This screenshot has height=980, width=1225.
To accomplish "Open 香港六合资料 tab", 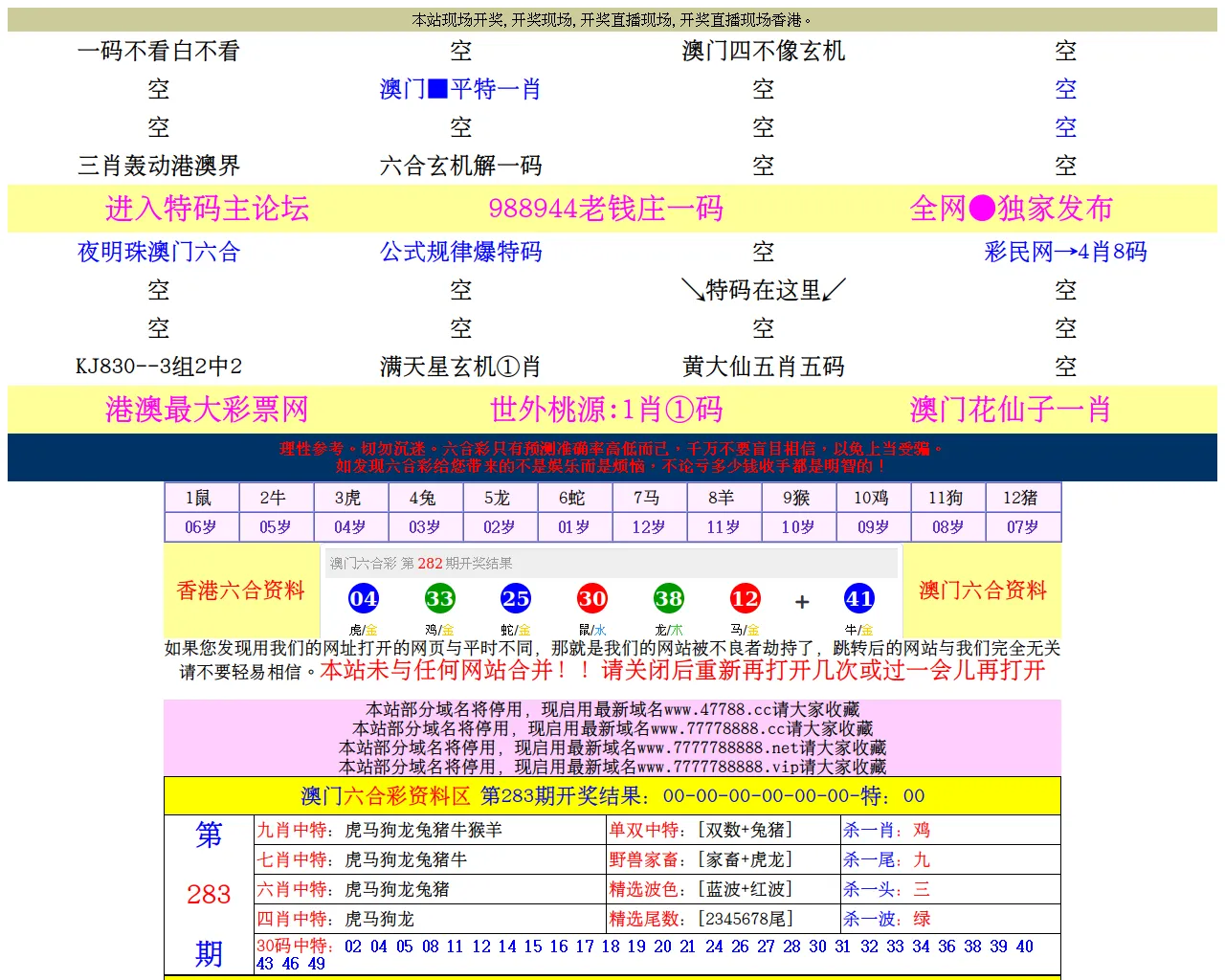I will coord(240,590).
